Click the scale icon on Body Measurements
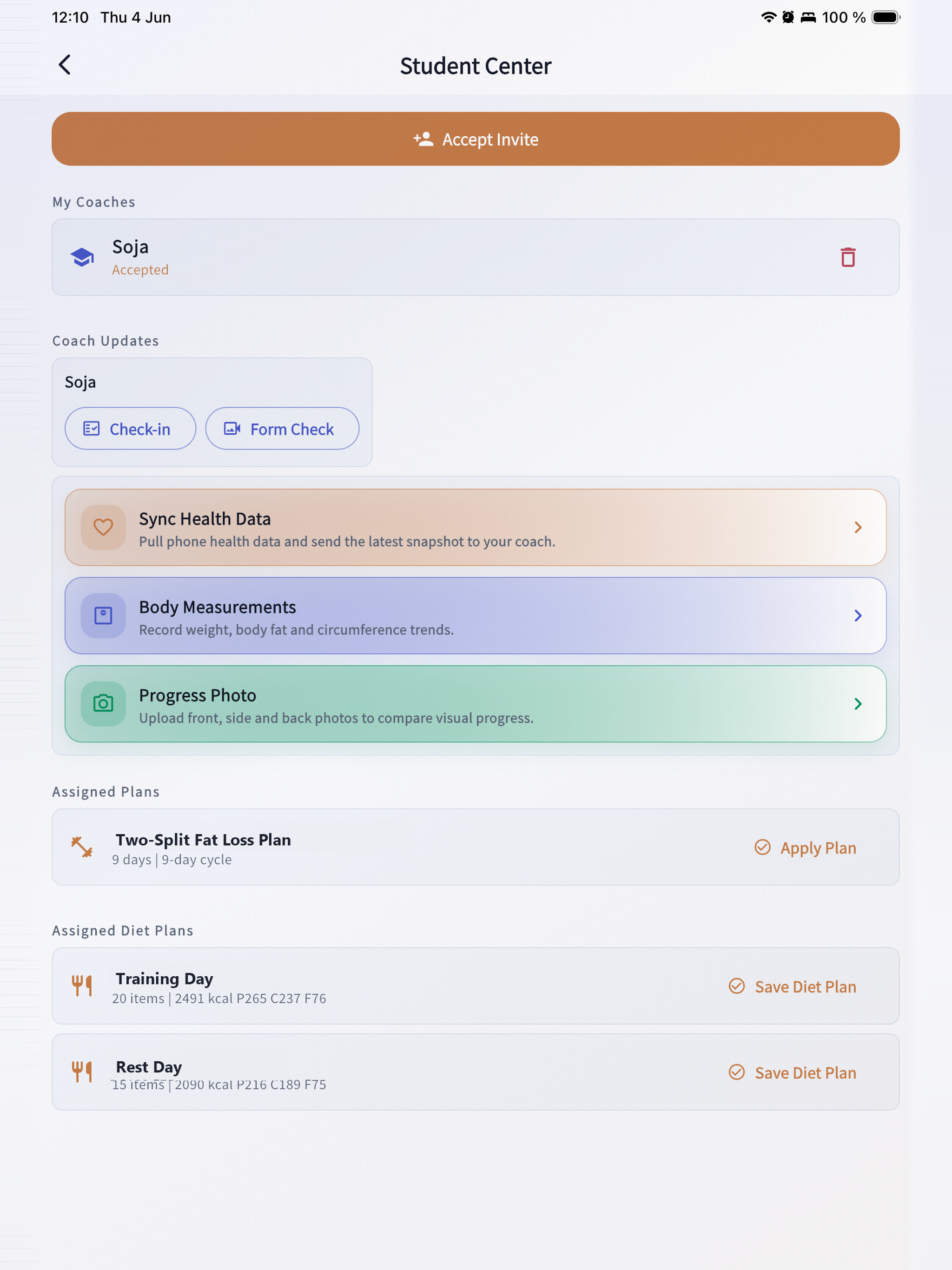This screenshot has width=952, height=1270. (103, 615)
